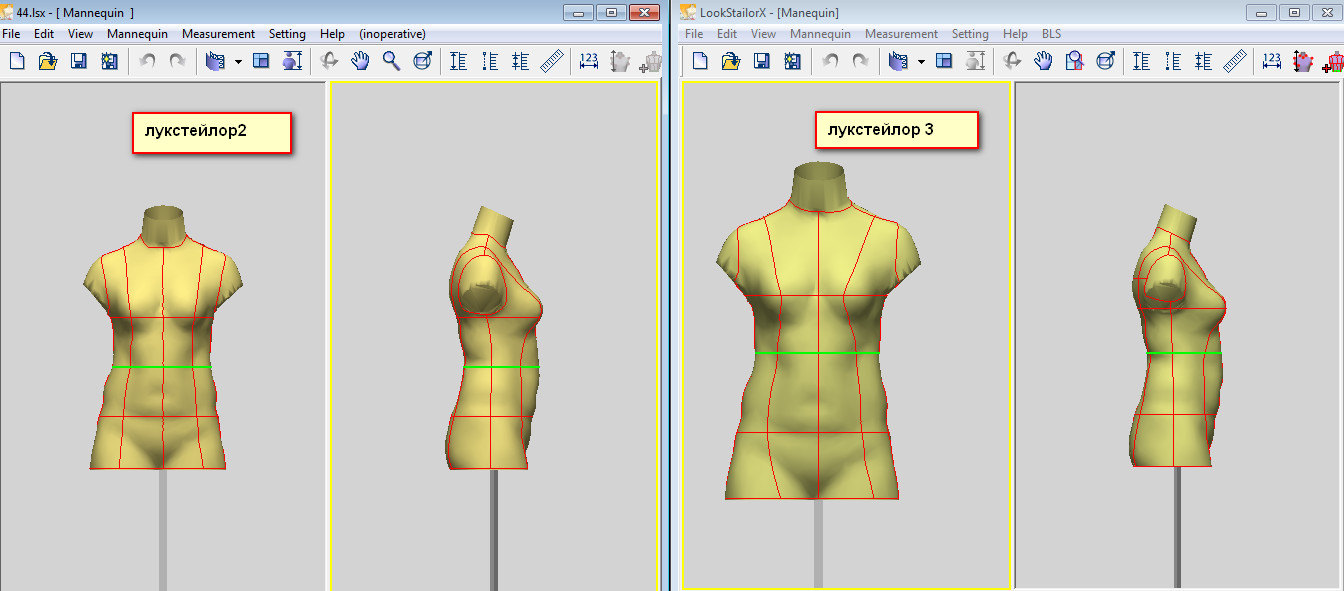1344x591 pixels.
Task: Click side-view mannequin in 44.lsx window
Action: coord(494,340)
